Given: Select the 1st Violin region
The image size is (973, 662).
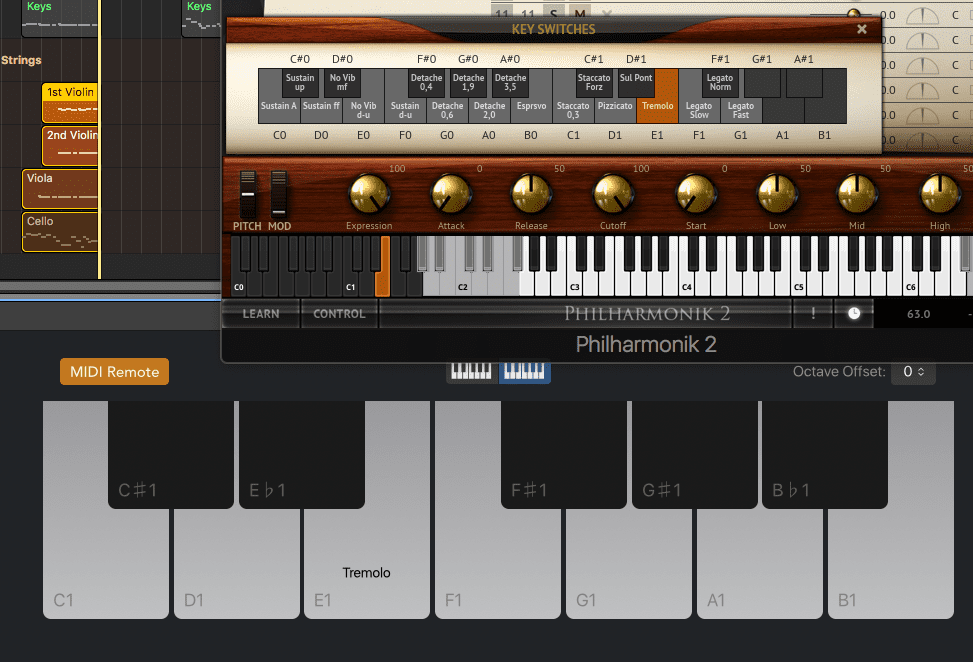Looking at the screenshot, I should [70, 102].
